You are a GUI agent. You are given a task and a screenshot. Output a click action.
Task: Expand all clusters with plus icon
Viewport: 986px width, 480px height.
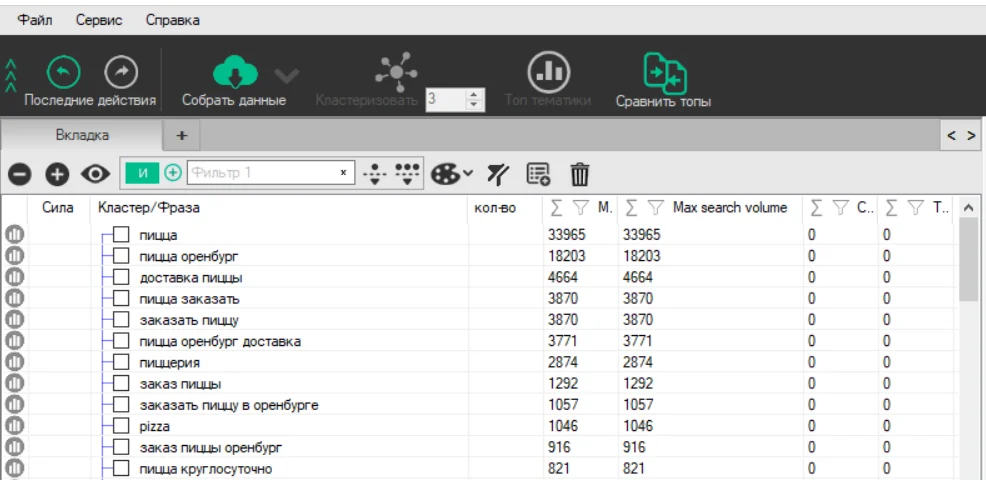57,174
